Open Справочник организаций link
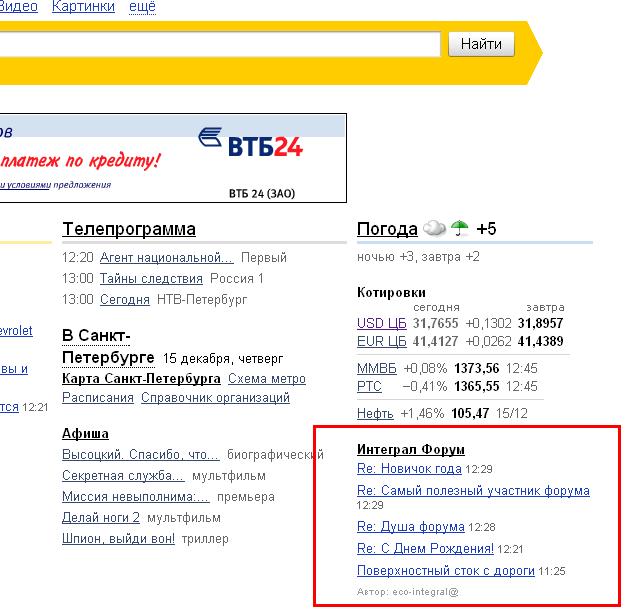This screenshot has width=631, height=611. pyautogui.click(x=215, y=397)
